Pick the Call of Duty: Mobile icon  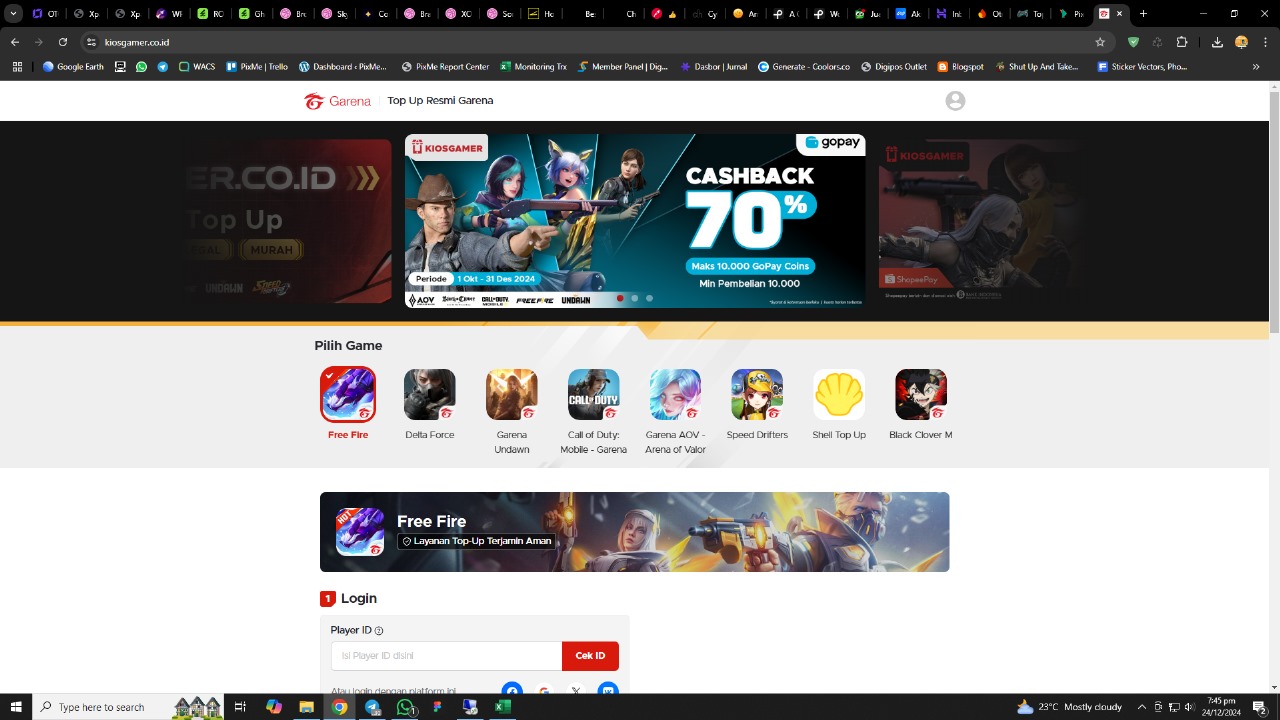click(x=594, y=394)
